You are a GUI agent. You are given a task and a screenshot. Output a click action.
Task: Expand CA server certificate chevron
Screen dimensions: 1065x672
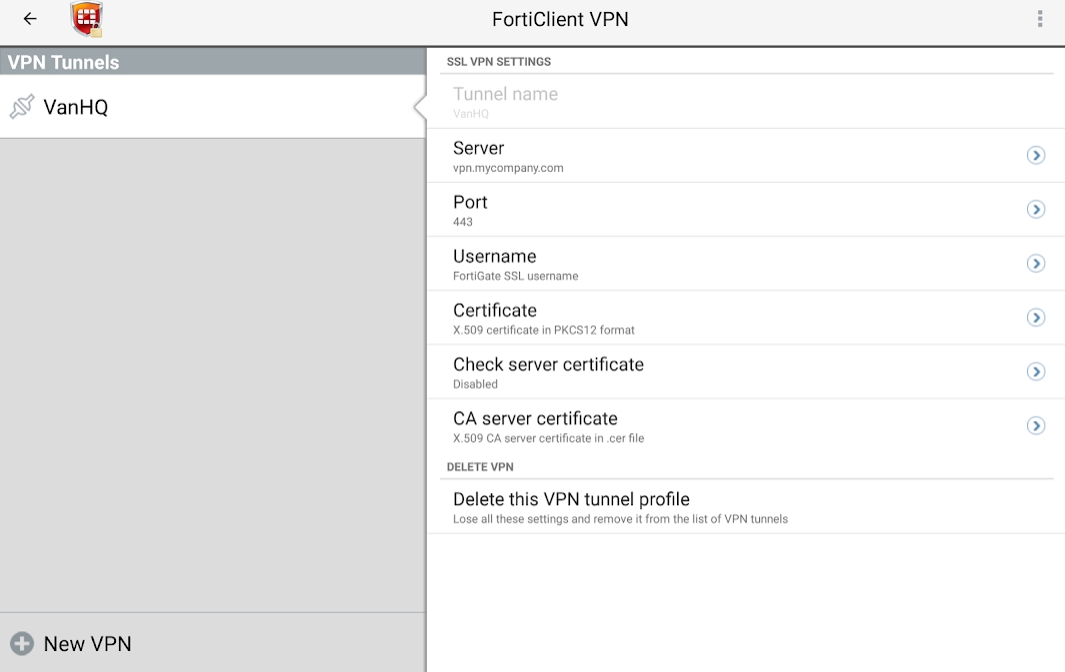1036,425
